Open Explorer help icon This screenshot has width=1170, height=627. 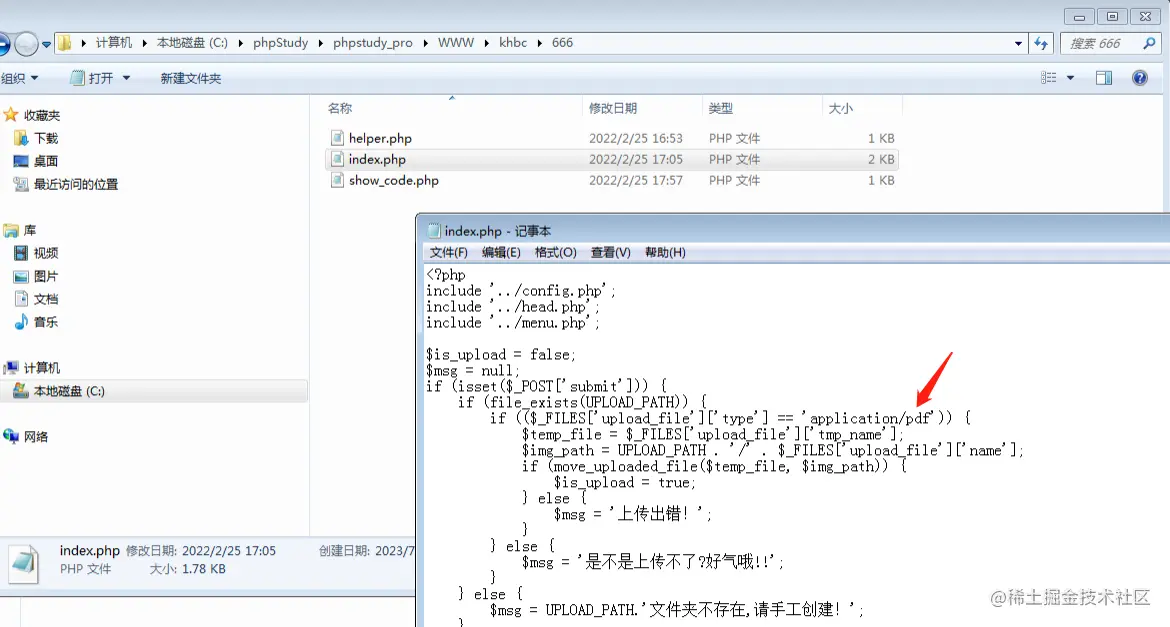pos(1139,78)
